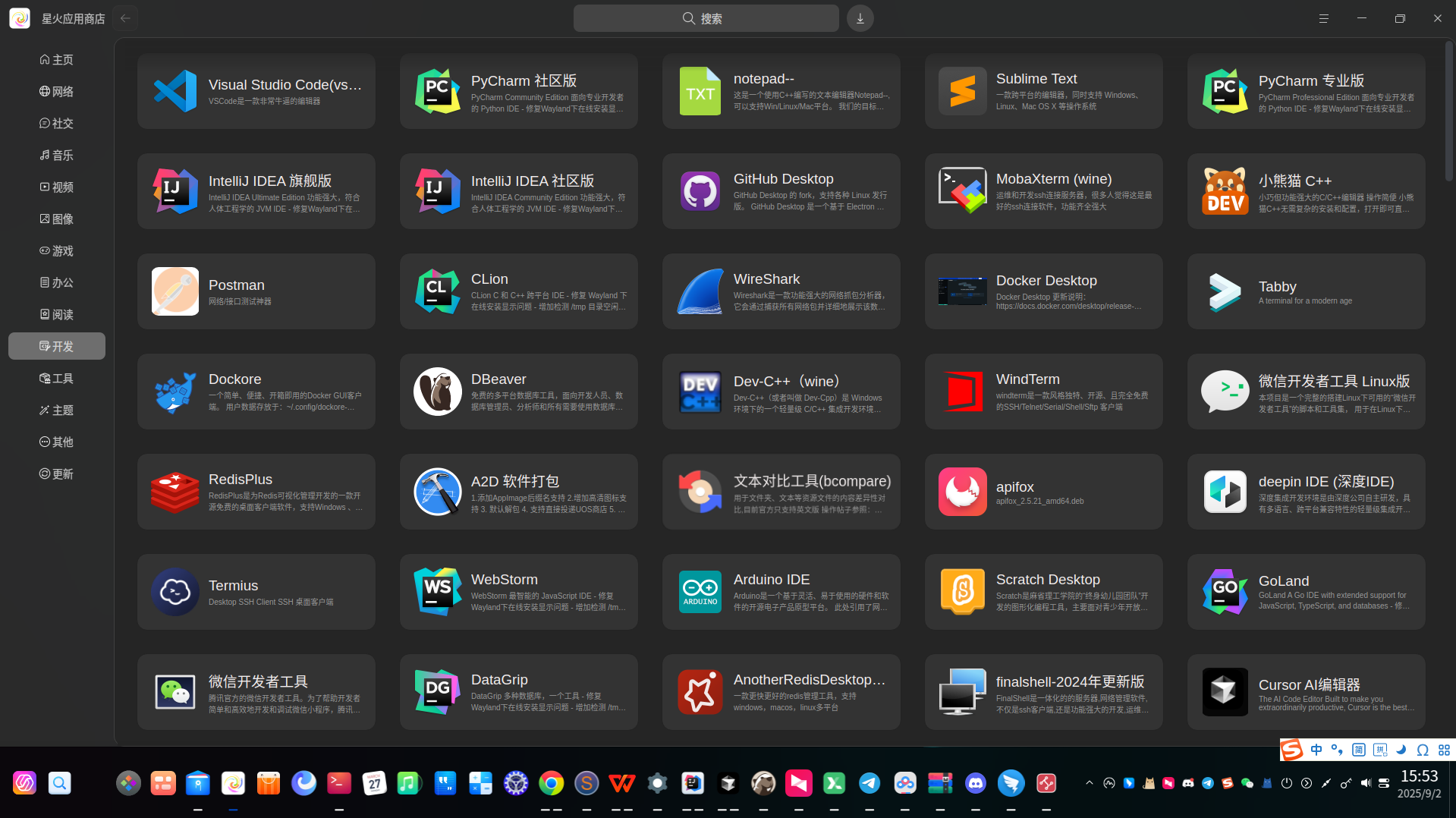Viewport: 1456px width, 818px height.
Task: Click the A2D 软件打包 title
Action: (x=515, y=481)
